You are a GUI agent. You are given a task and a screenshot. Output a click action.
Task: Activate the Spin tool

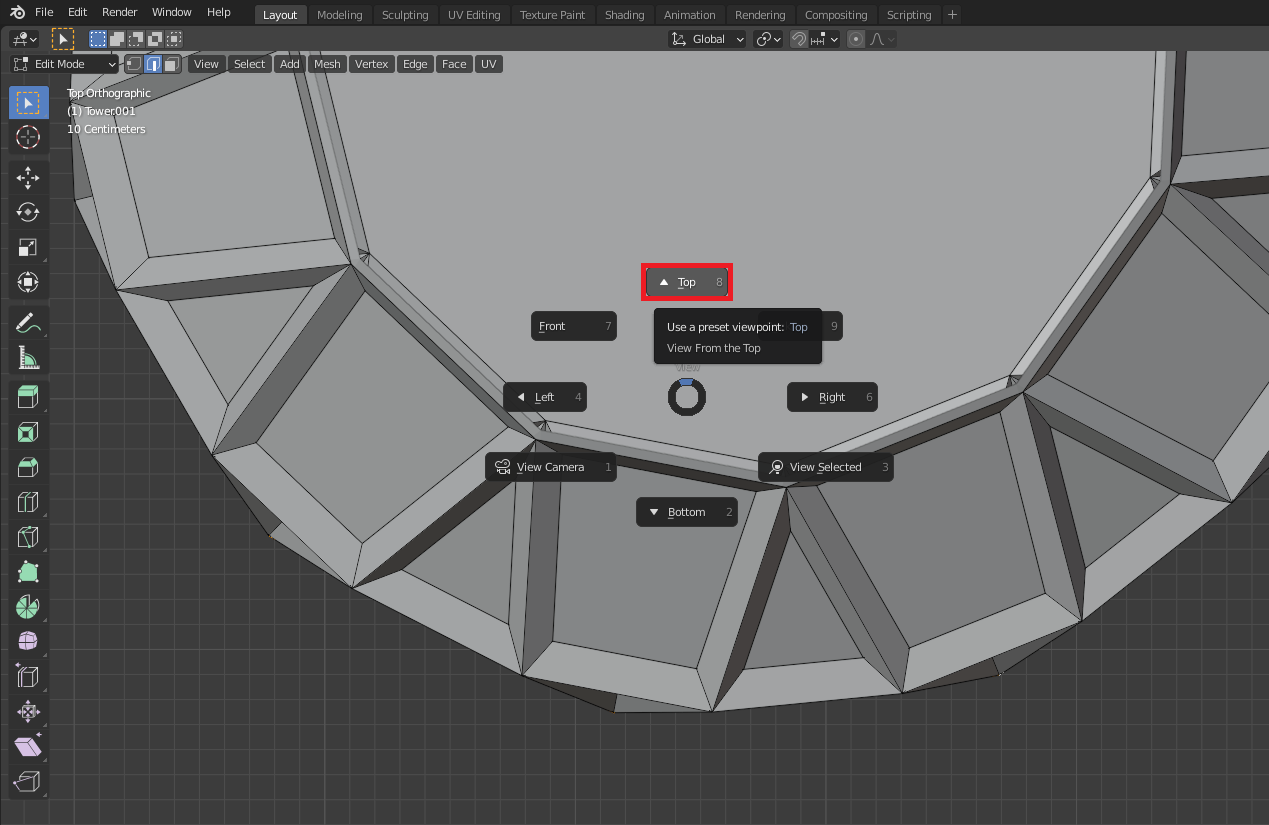(x=28, y=606)
